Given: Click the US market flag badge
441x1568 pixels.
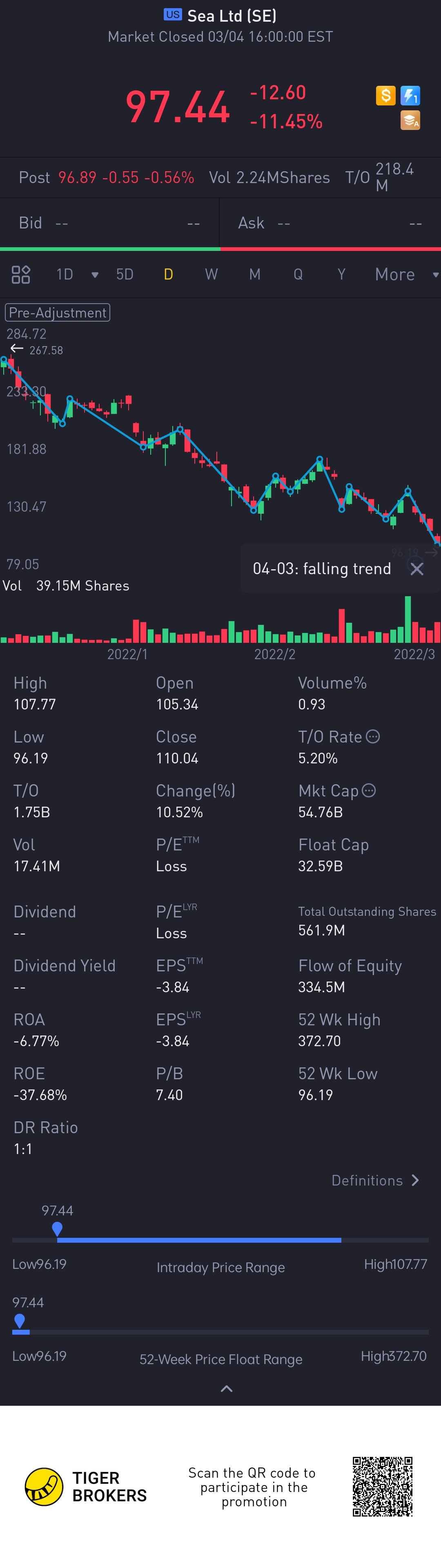Looking at the screenshot, I should coord(172,15).
